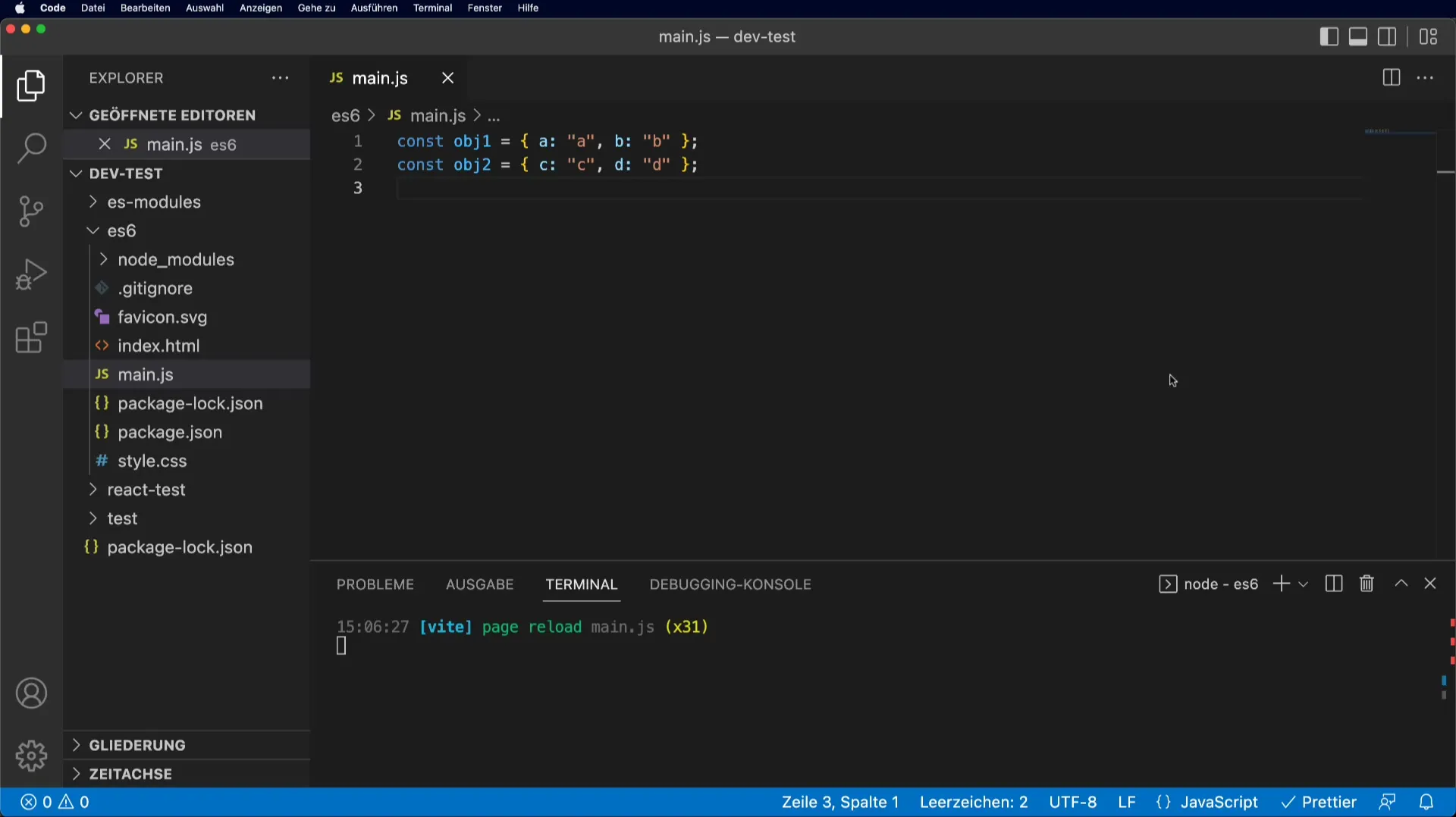Open the Source Control view
This screenshot has height=817, width=1456.
(x=31, y=211)
